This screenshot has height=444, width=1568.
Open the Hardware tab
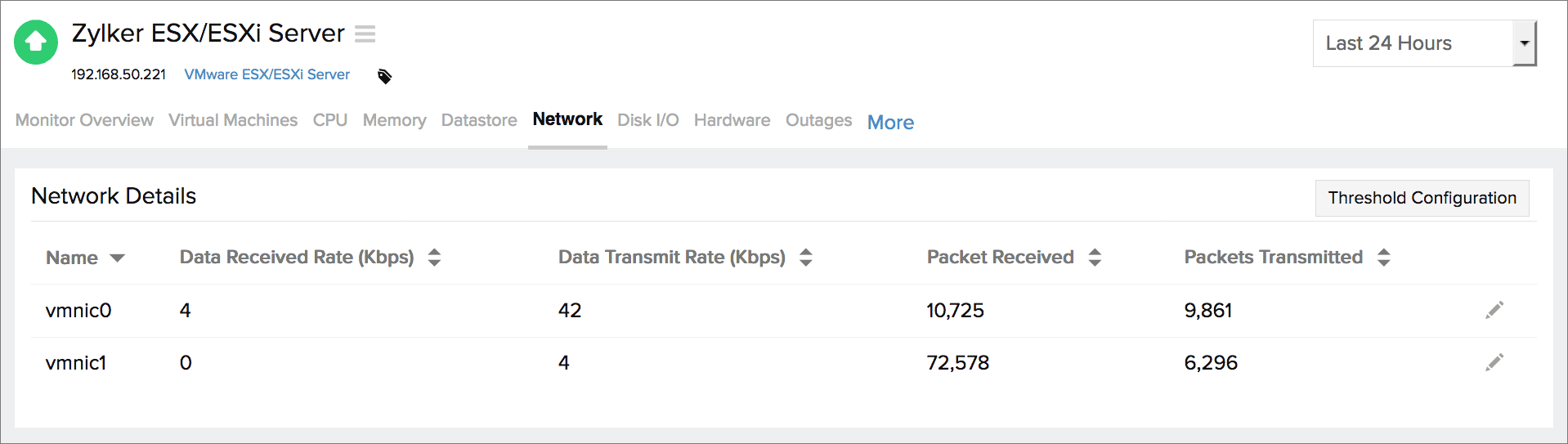(x=732, y=120)
